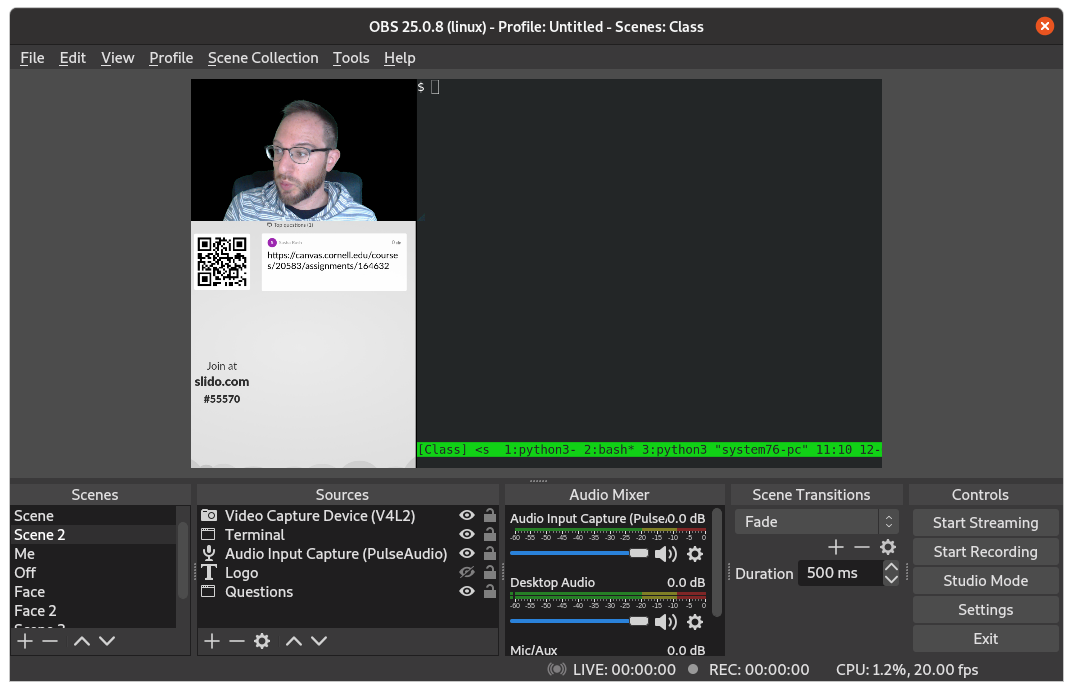Add a new source with plus icon

[212, 641]
